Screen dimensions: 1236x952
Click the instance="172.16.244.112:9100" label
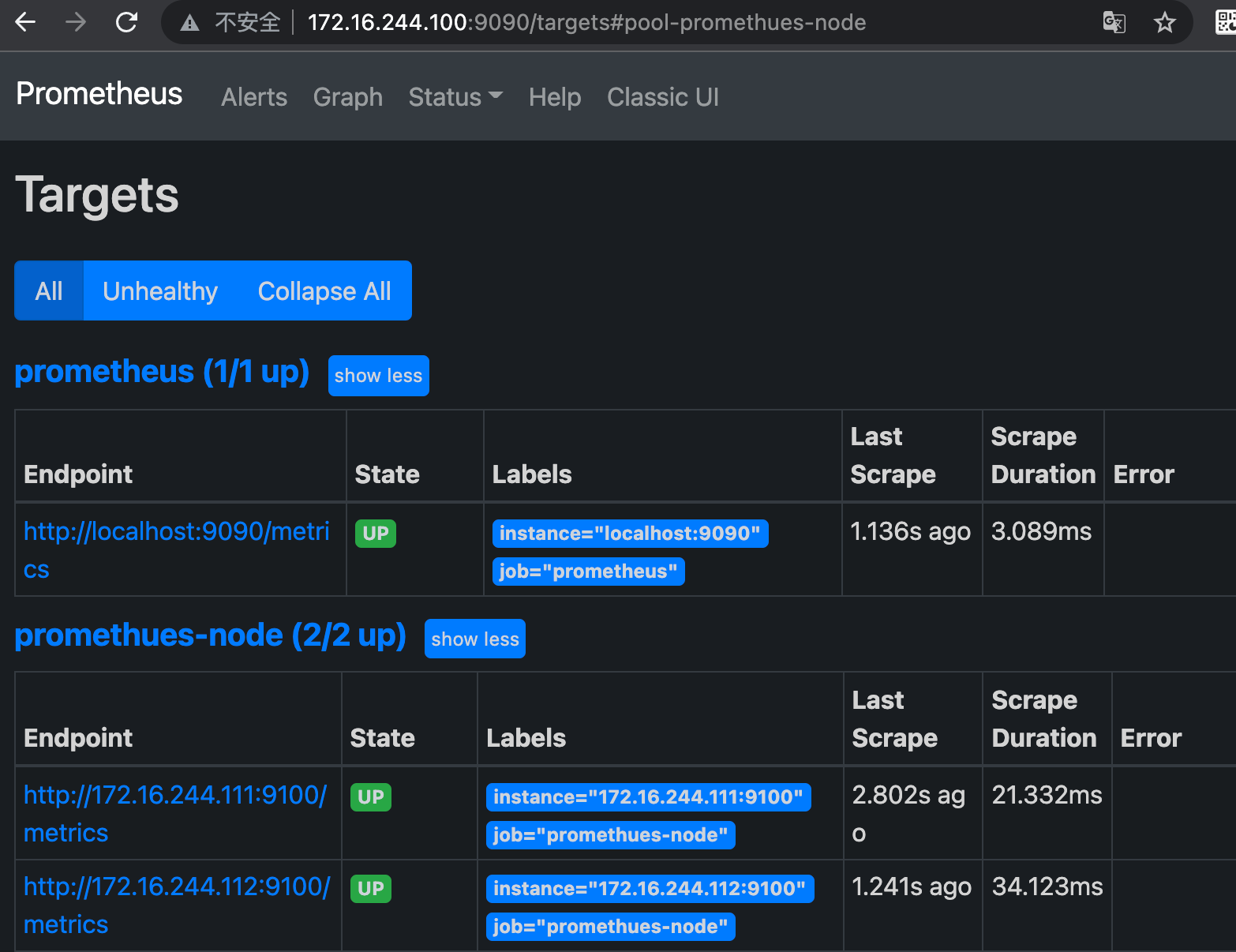650,889
